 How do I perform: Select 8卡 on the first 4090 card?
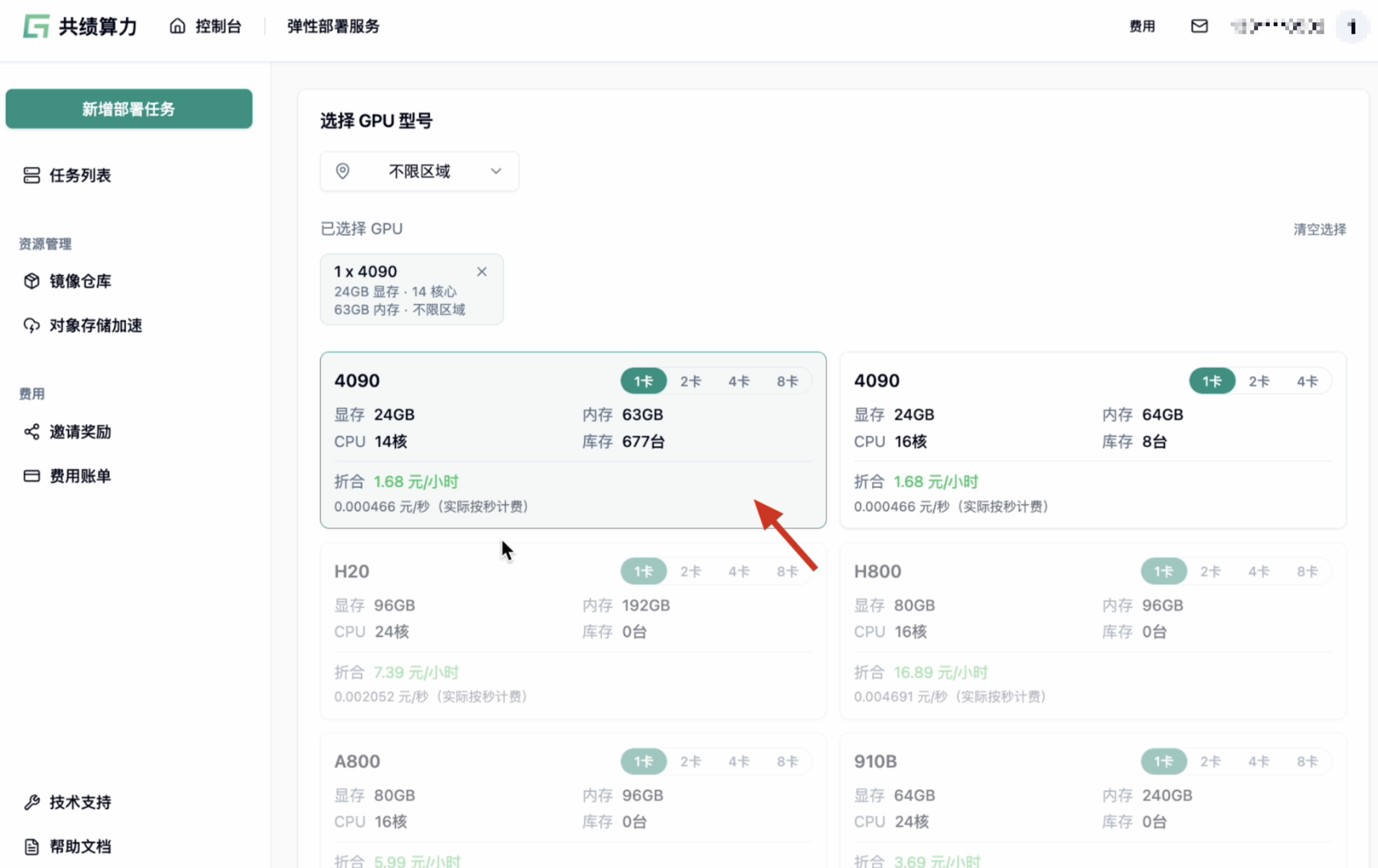tap(787, 381)
